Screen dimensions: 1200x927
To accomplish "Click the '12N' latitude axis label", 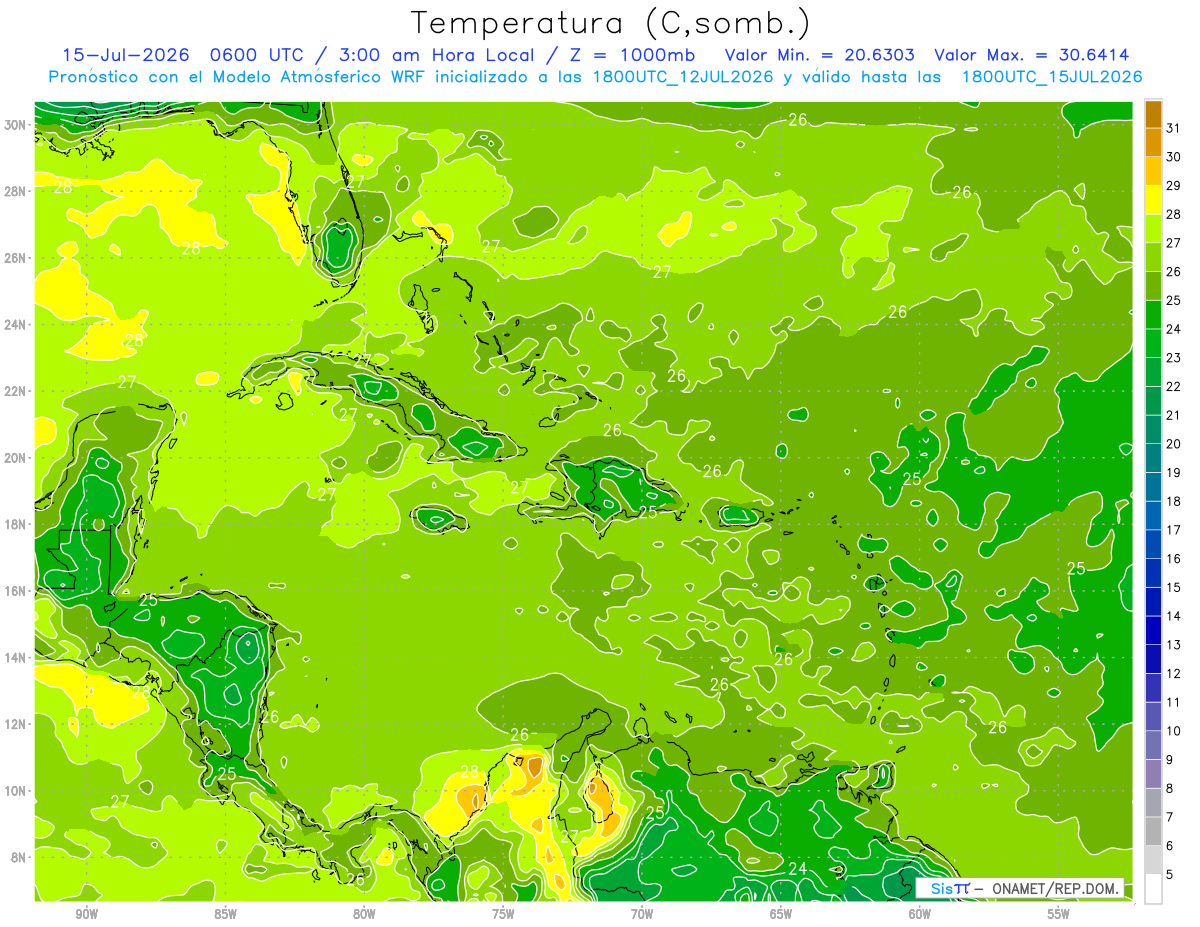I will (17, 724).
